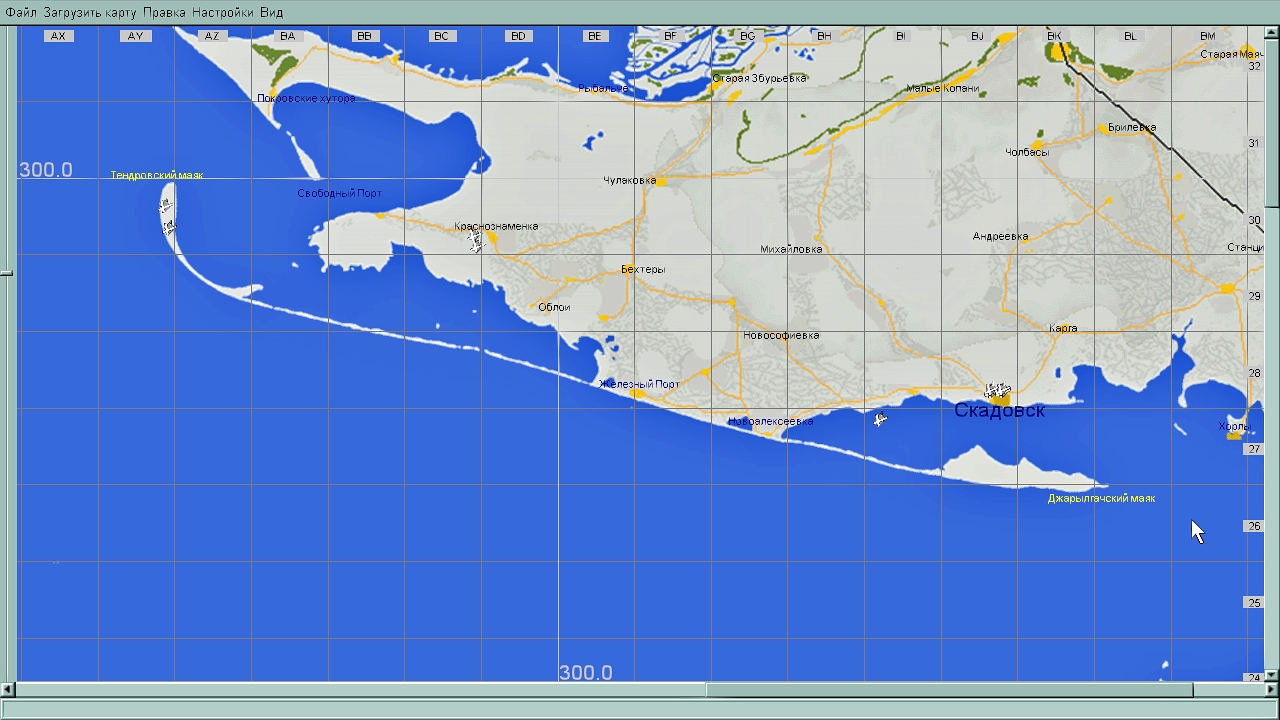
Task: Click the BE grid column label
Action: tap(595, 36)
